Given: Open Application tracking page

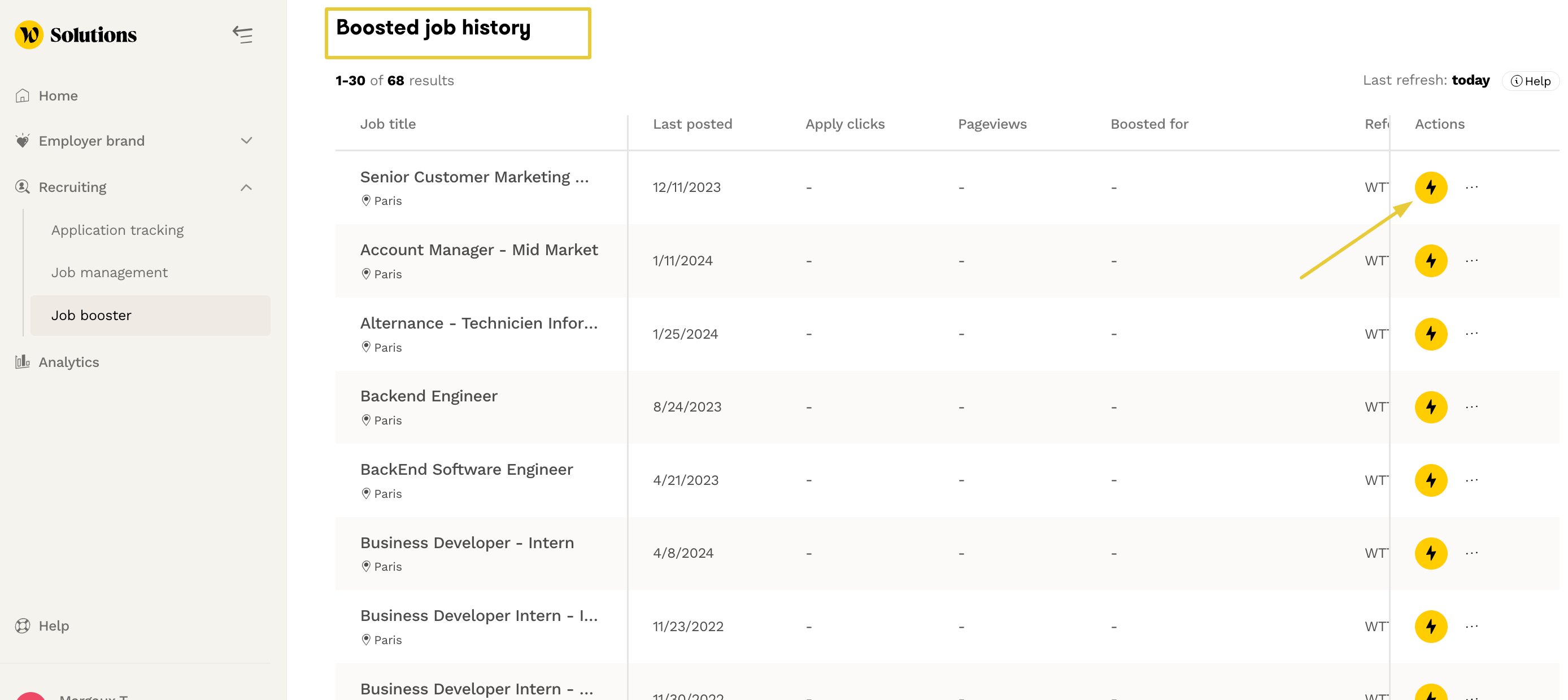Looking at the screenshot, I should coord(117,230).
